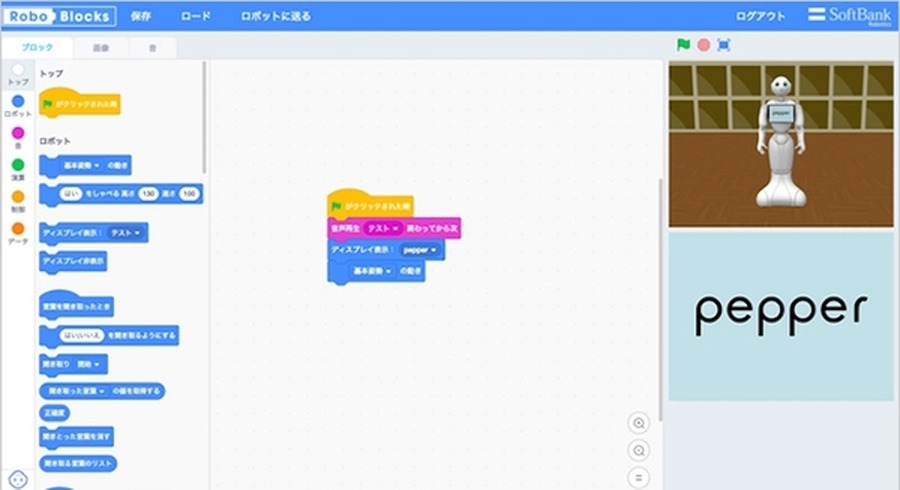Click the Robo Blocks logo
This screenshot has height=490, width=900.
click(x=59, y=16)
